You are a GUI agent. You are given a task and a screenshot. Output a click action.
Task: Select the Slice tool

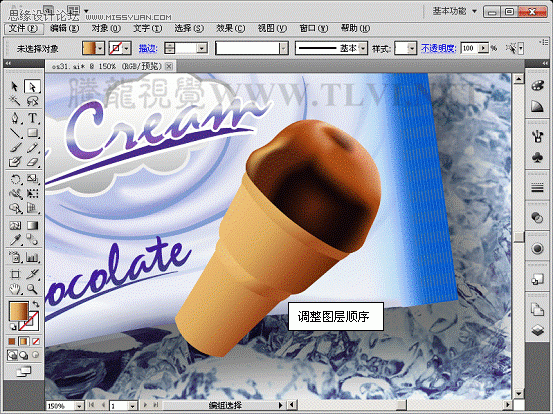point(32,274)
